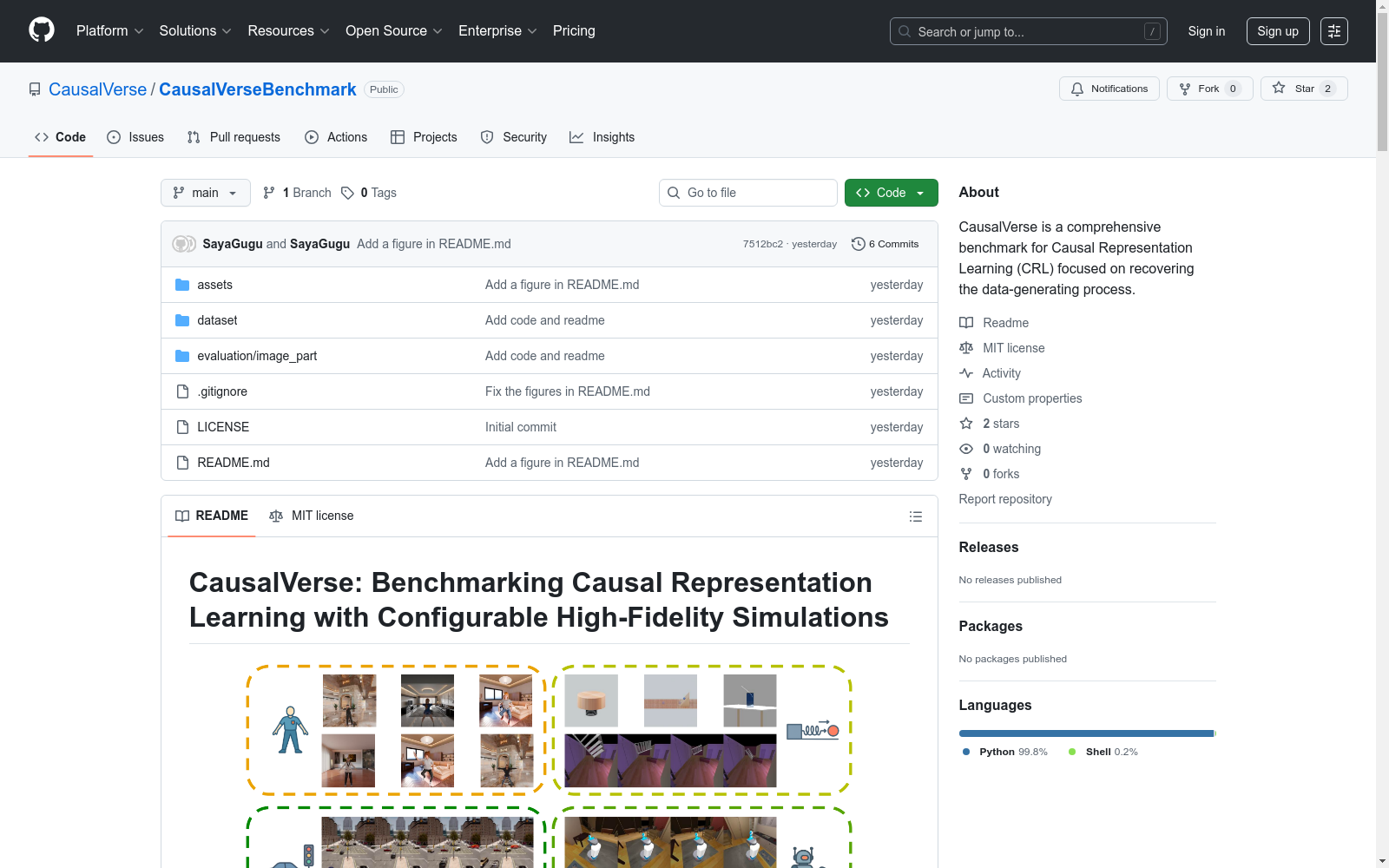Open the main branch selector dropdown
This screenshot has width=1389, height=868.
(x=206, y=193)
